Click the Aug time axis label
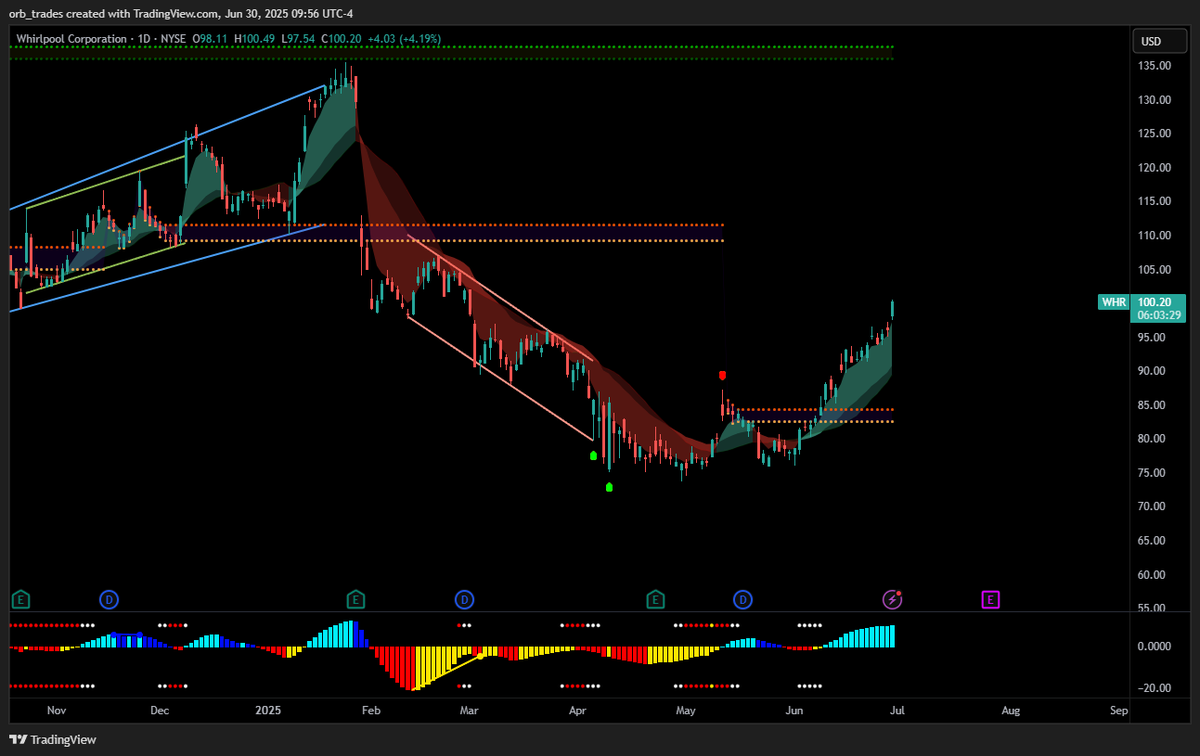The image size is (1200, 756). coord(1011,711)
